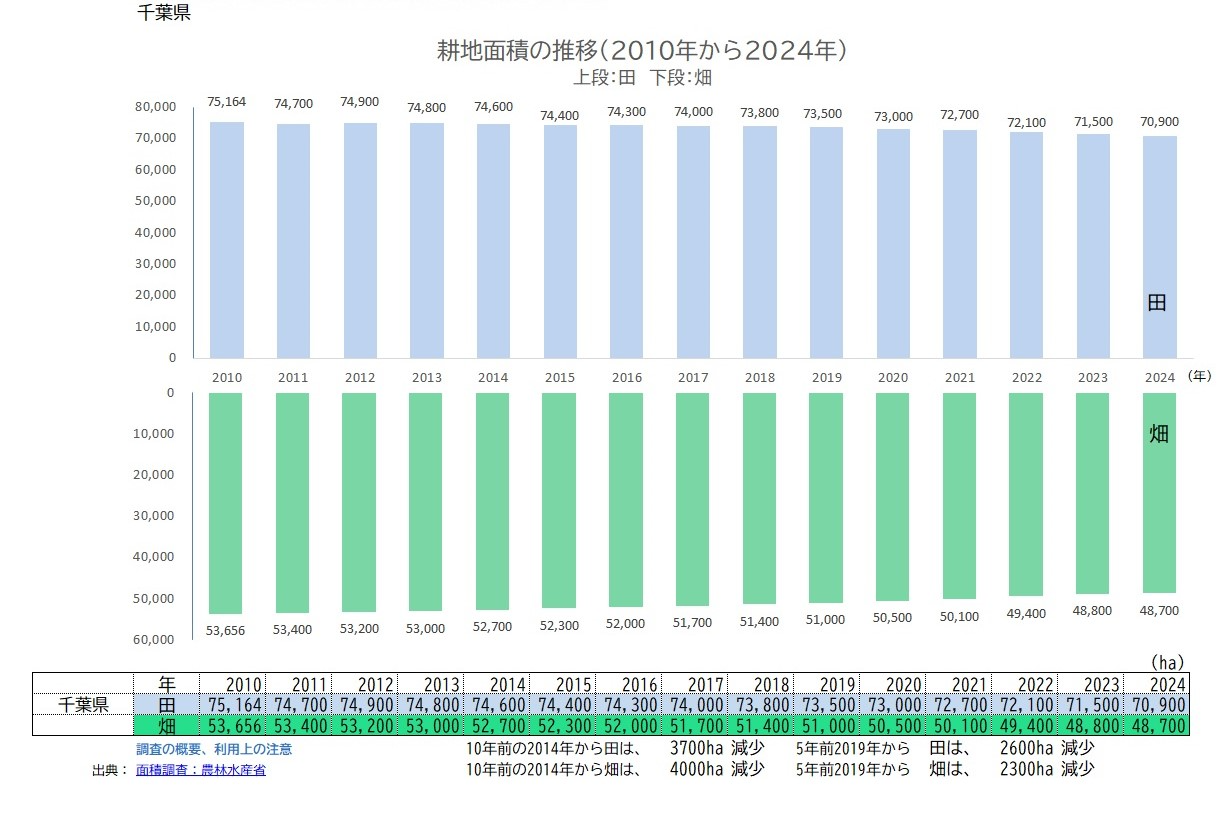The width and height of the screenshot is (1229, 820).
Task: Select the 千葉県 cell in the table
Action: click(83, 705)
